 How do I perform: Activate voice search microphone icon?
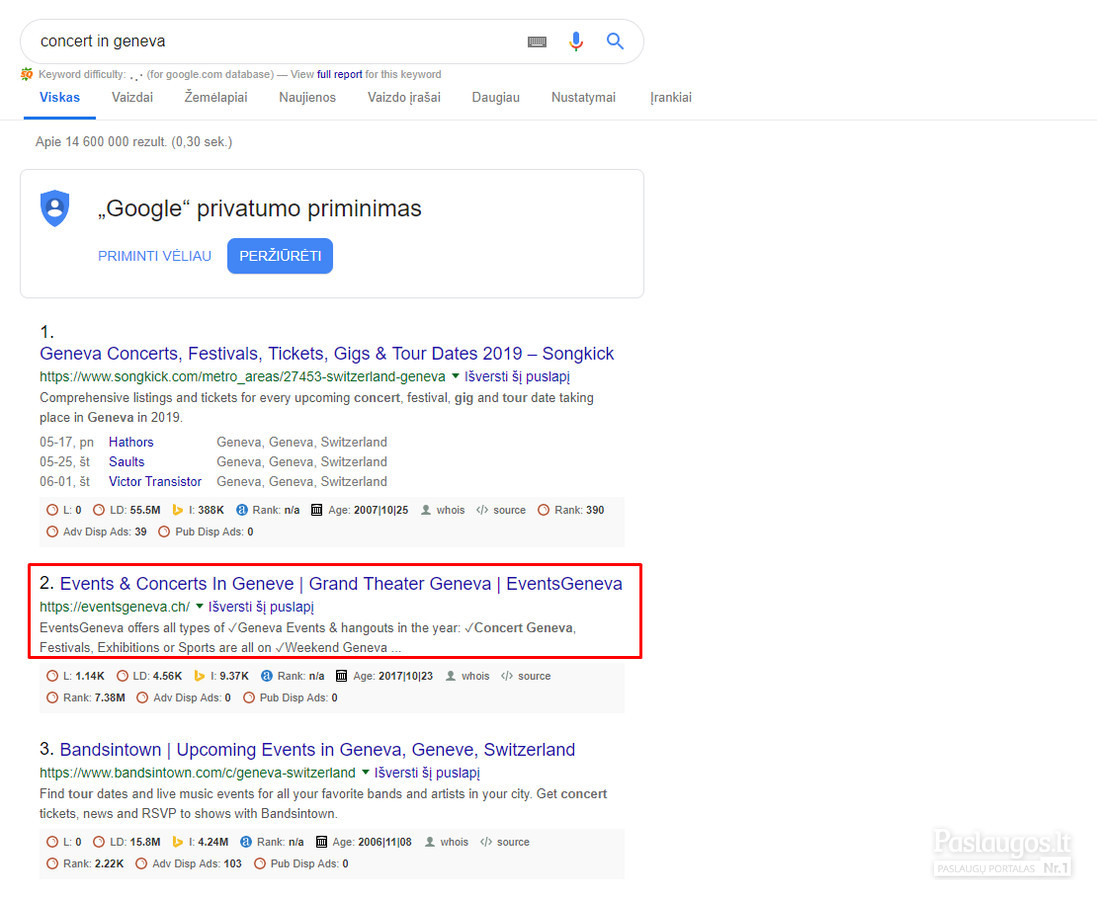pos(576,41)
